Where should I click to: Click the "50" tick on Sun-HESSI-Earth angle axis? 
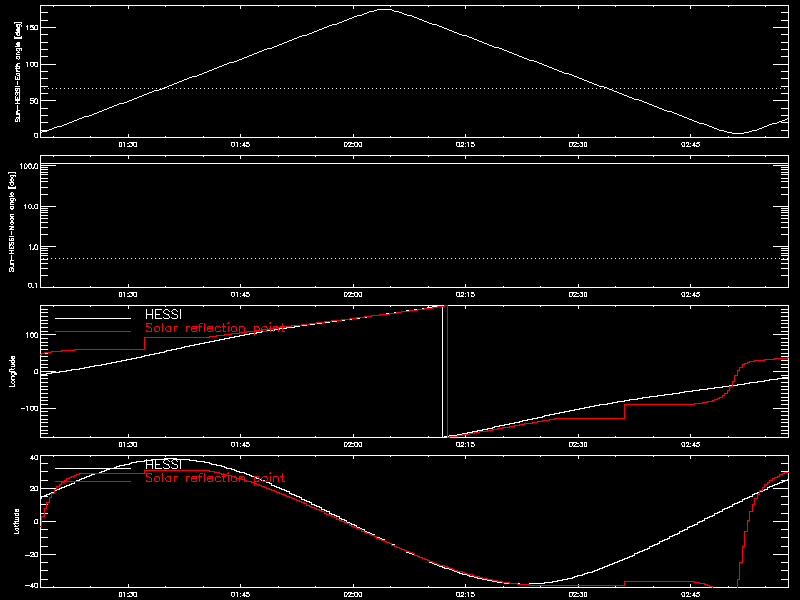point(34,101)
